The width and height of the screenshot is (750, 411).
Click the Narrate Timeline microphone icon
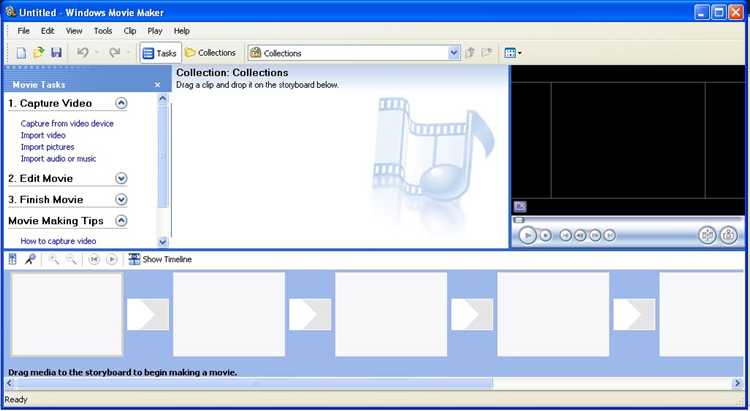click(30, 259)
